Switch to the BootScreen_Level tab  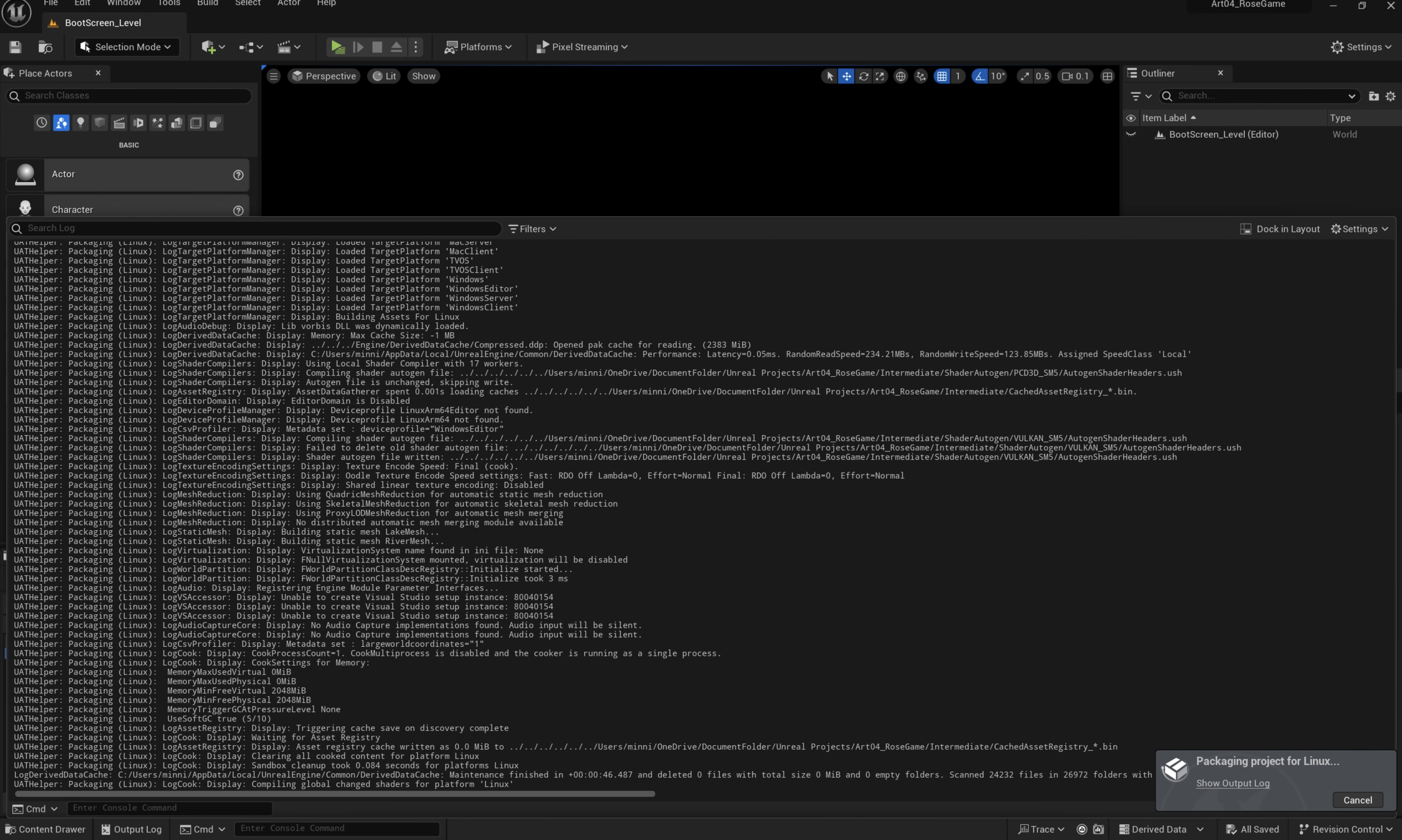point(103,23)
